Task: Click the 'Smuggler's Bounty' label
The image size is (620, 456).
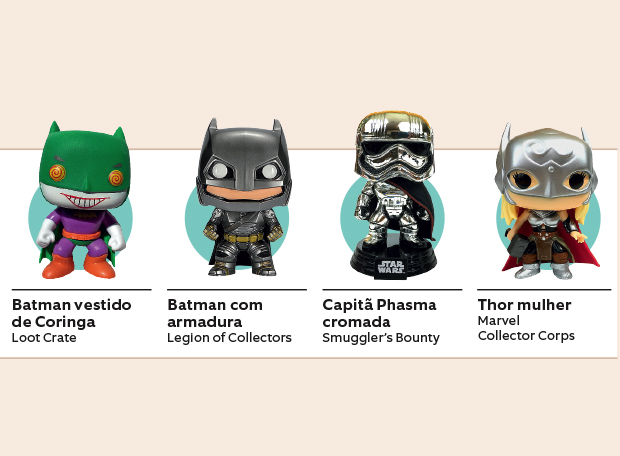Action: 381,338
